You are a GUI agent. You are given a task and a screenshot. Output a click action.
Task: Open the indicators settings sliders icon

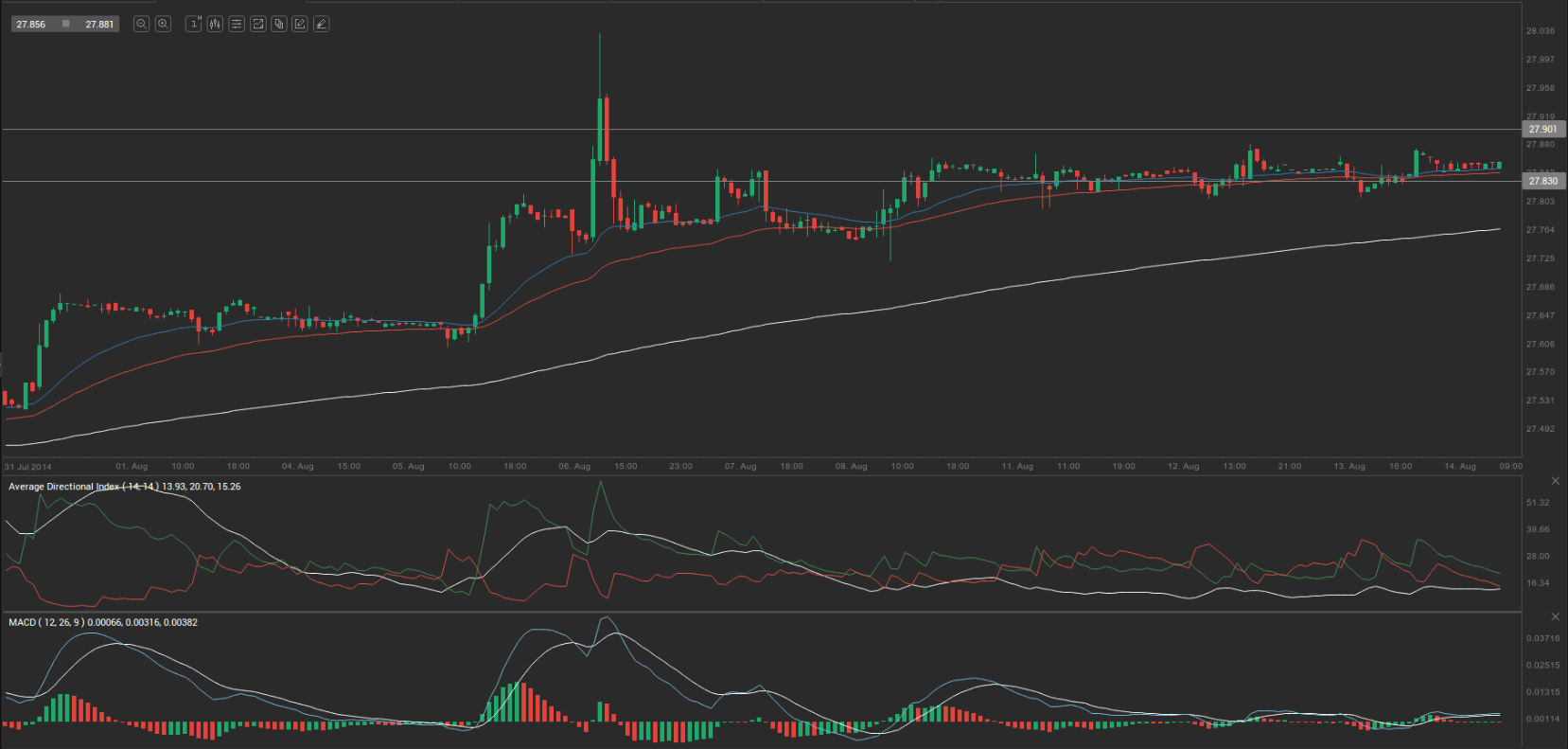point(237,24)
